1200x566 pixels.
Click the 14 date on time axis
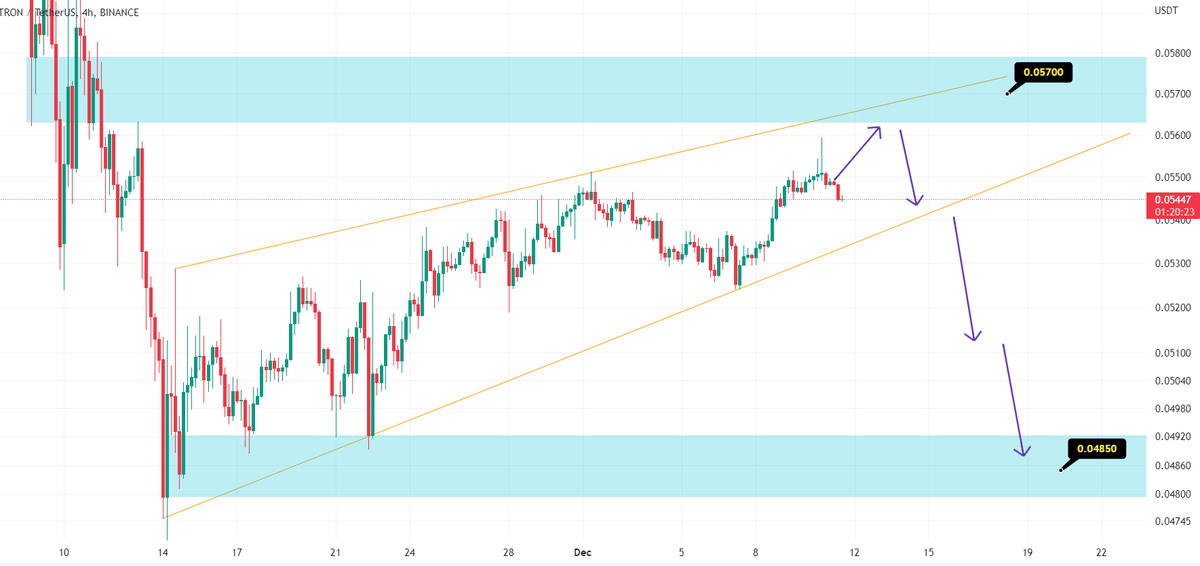[163, 552]
